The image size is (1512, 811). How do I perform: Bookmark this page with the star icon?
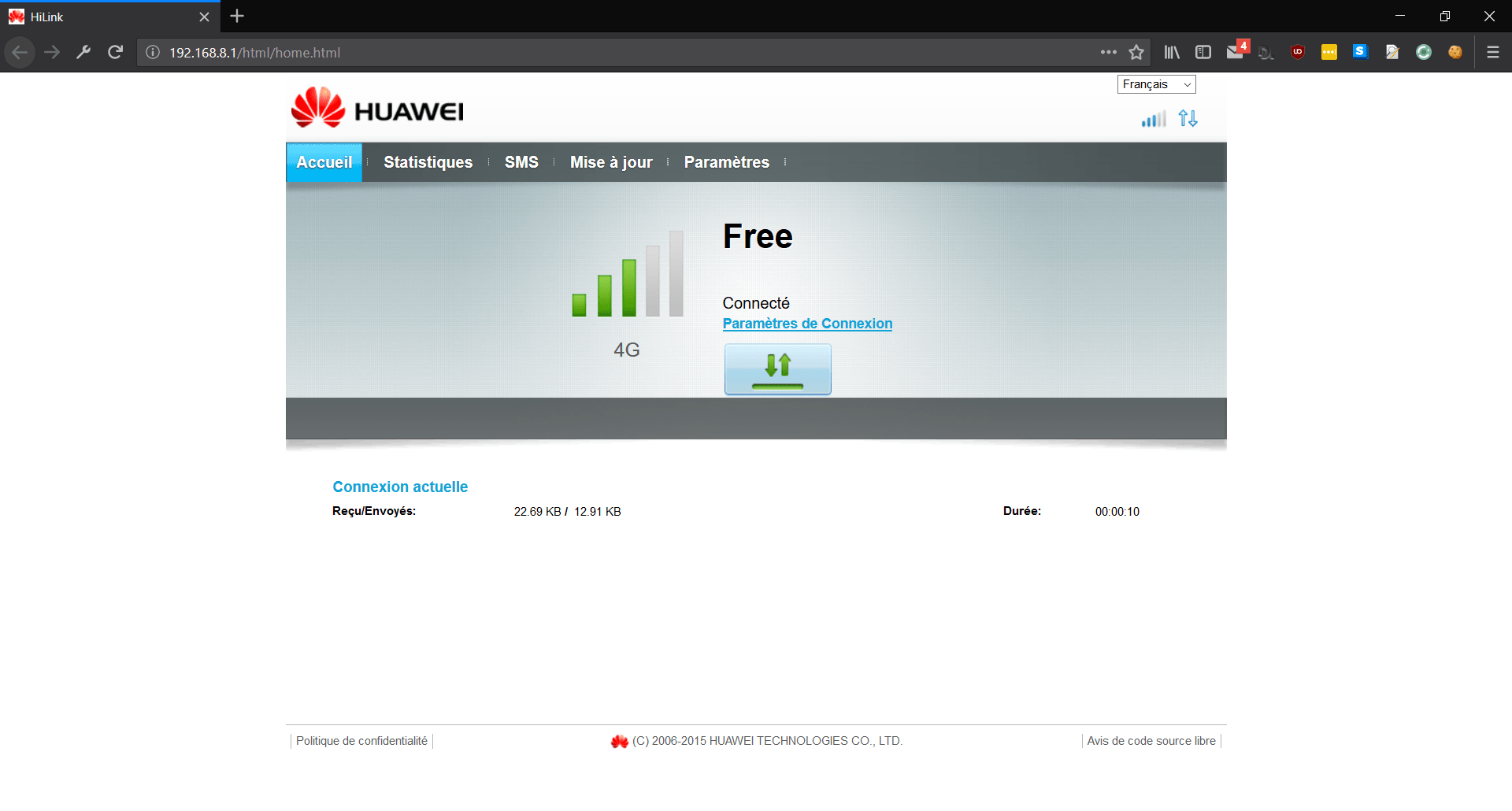[x=1136, y=53]
